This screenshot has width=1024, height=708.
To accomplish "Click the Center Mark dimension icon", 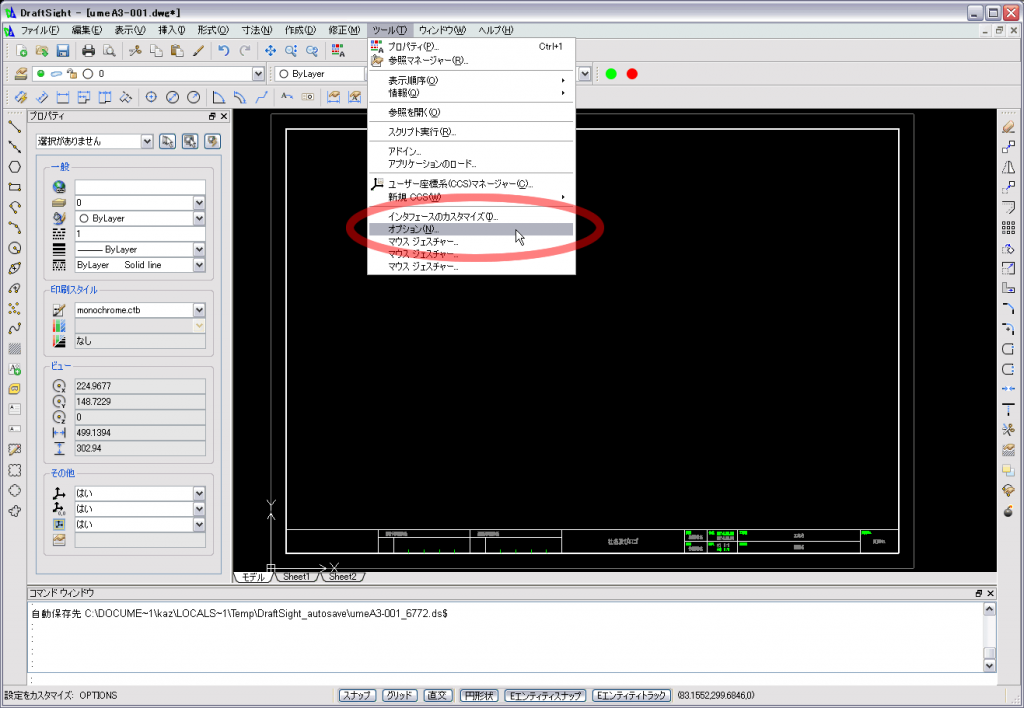I will coord(152,97).
